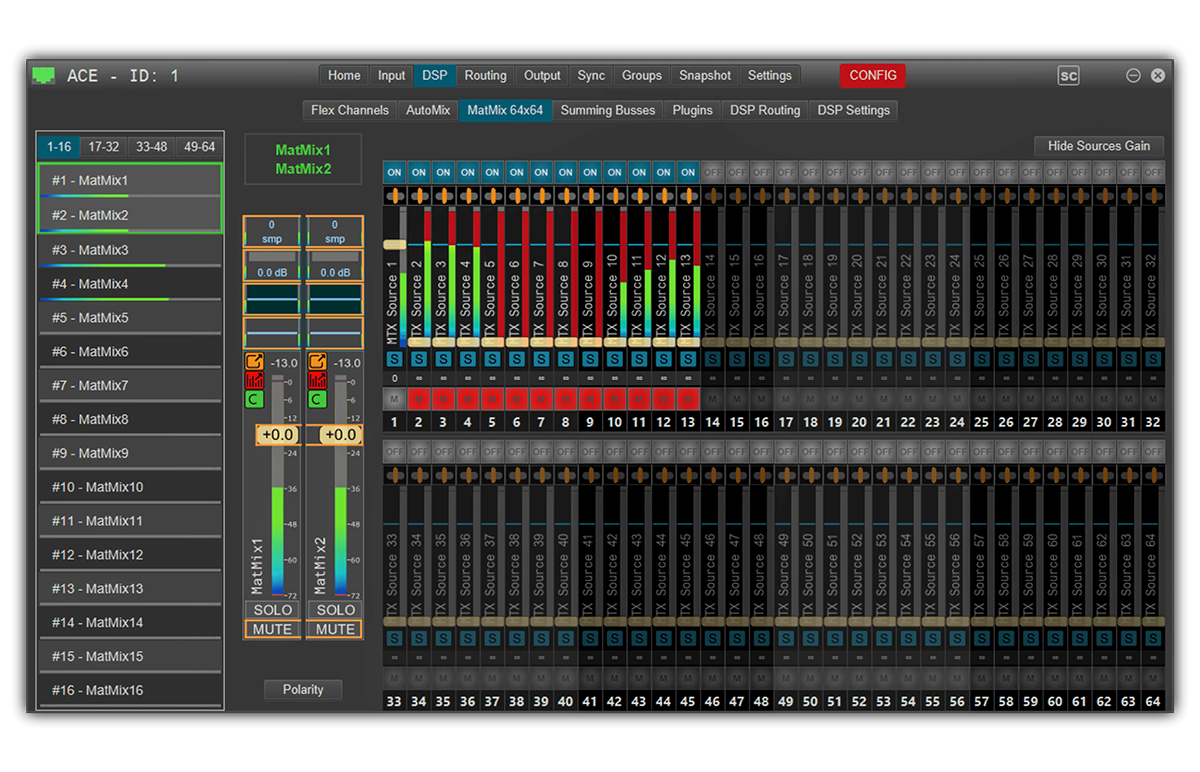Turn off Source 12 ON button
Viewport: 1200px width, 772px height.
coord(663,172)
